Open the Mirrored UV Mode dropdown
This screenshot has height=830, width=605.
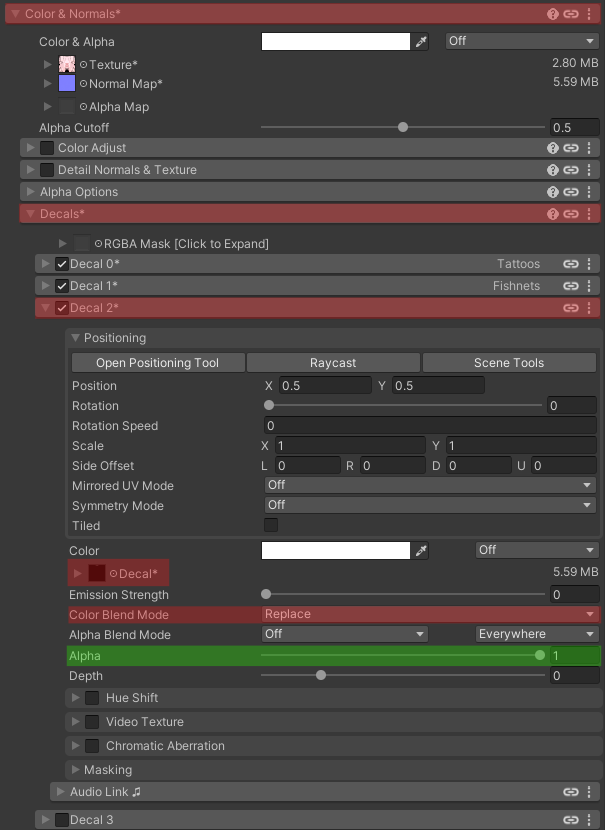(430, 486)
